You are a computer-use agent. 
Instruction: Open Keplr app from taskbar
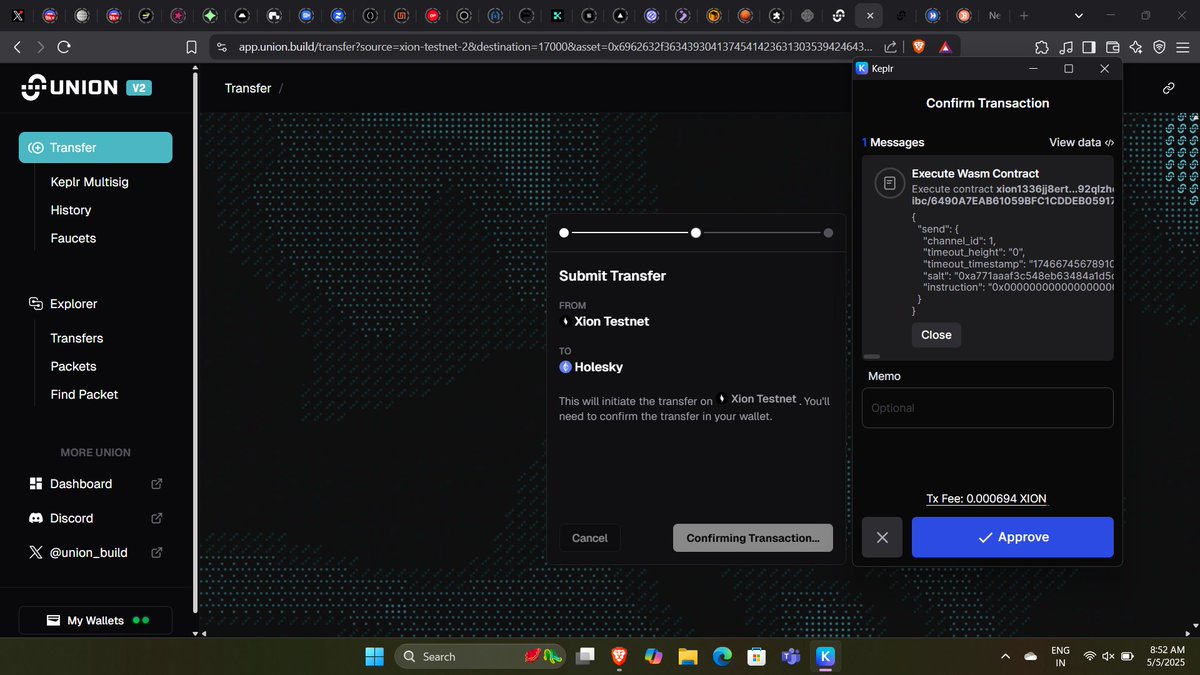pyautogui.click(x=826, y=656)
